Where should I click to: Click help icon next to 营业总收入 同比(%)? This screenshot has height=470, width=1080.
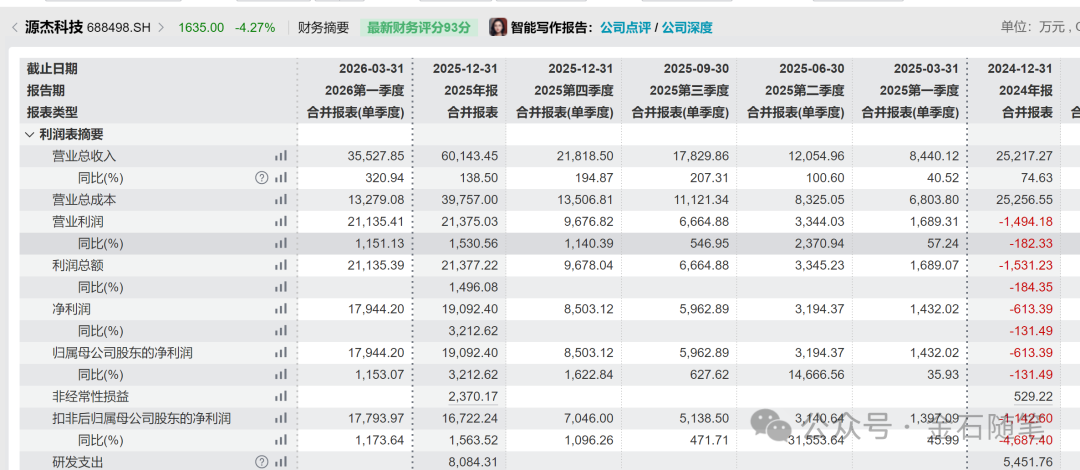point(261,178)
